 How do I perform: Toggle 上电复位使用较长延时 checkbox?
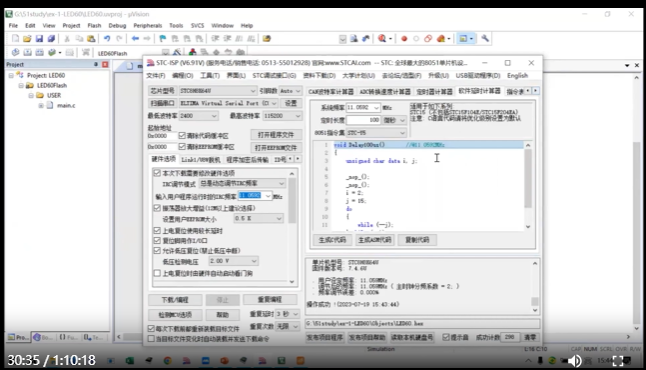point(157,230)
